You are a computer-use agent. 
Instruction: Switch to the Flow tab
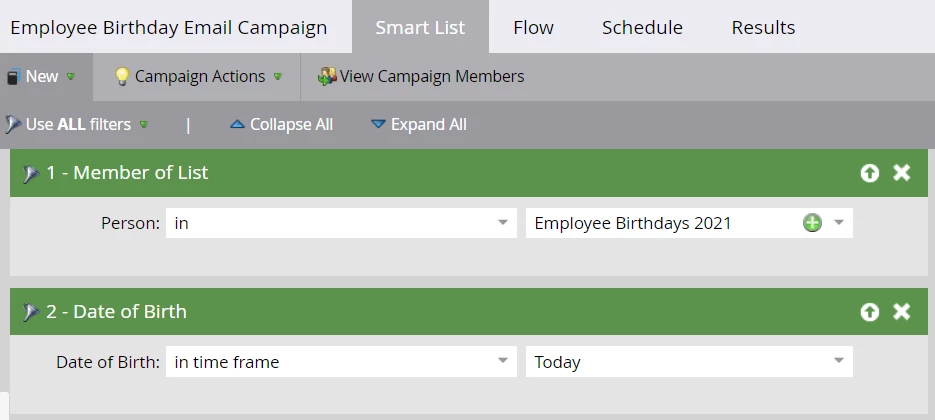pyautogui.click(x=533, y=27)
